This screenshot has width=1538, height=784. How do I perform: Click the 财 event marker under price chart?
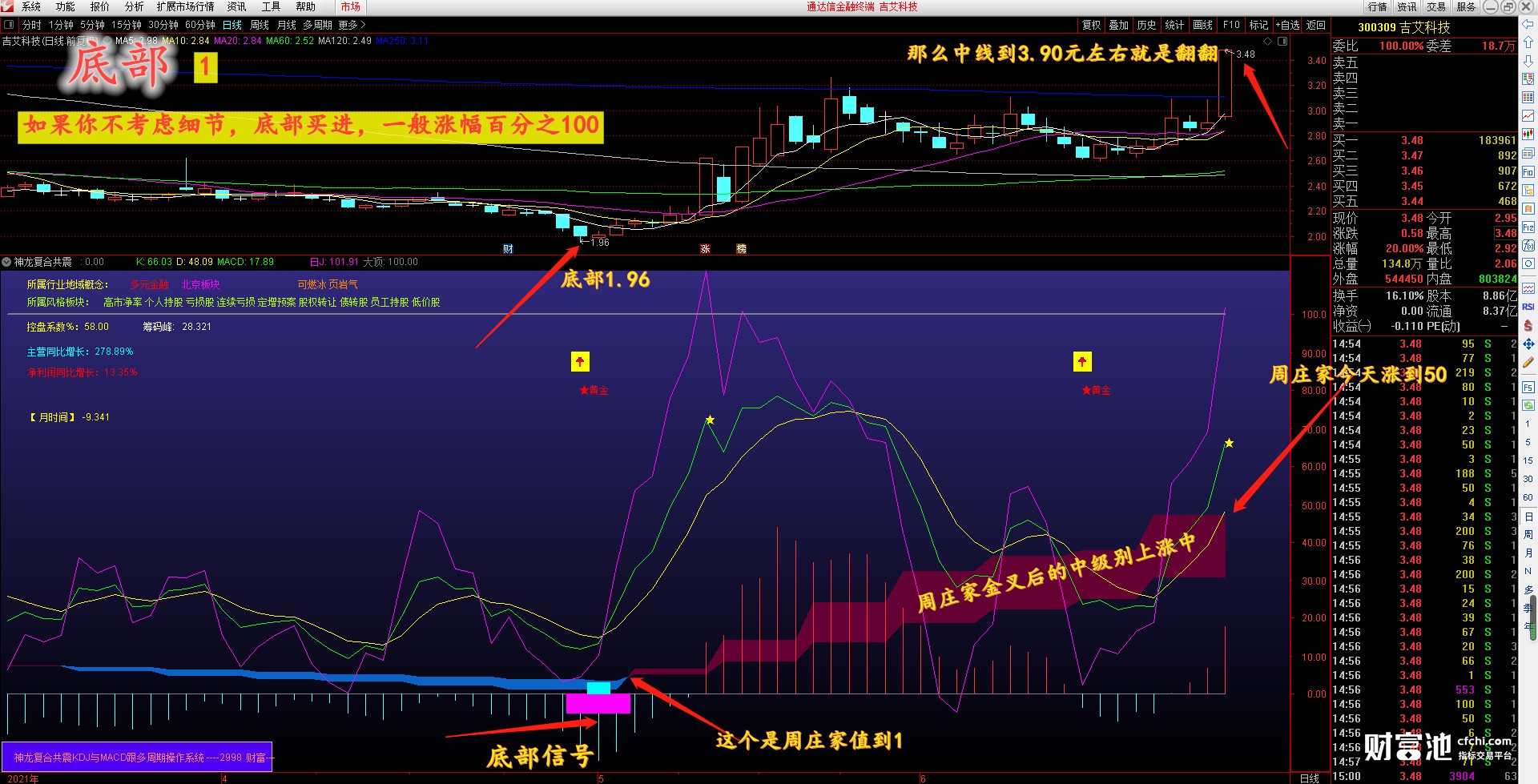point(508,249)
